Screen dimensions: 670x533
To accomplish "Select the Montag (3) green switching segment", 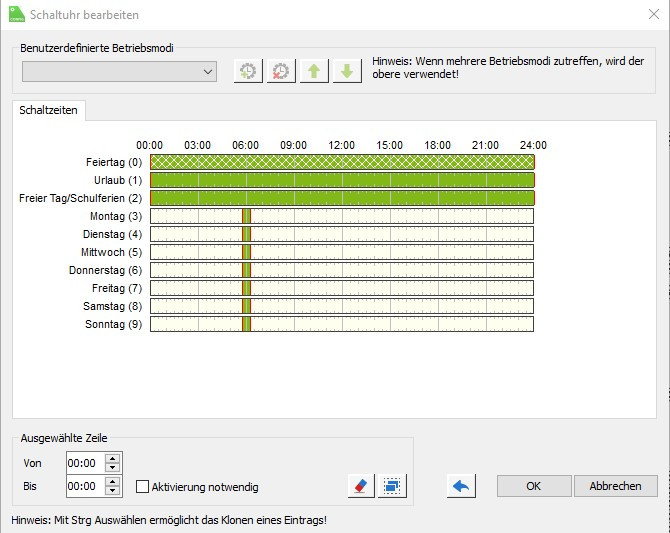I will point(247,216).
